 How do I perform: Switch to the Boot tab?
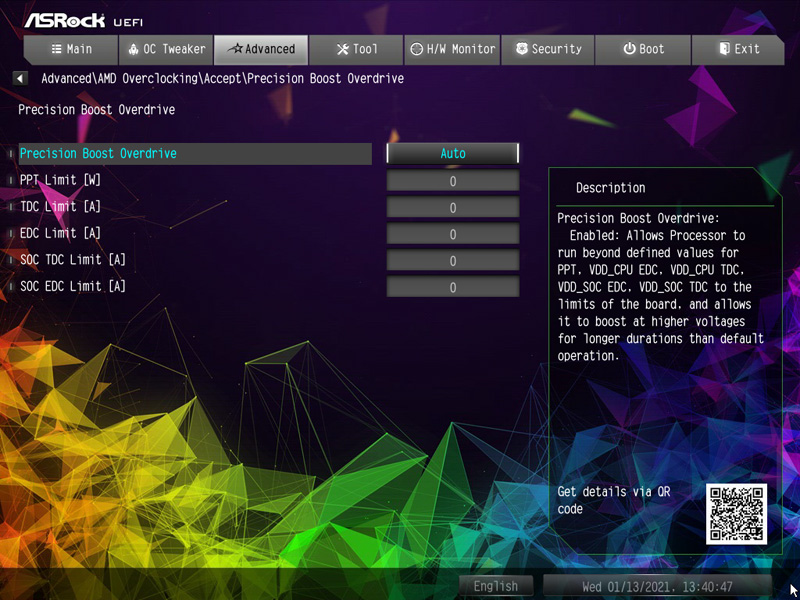(643, 49)
